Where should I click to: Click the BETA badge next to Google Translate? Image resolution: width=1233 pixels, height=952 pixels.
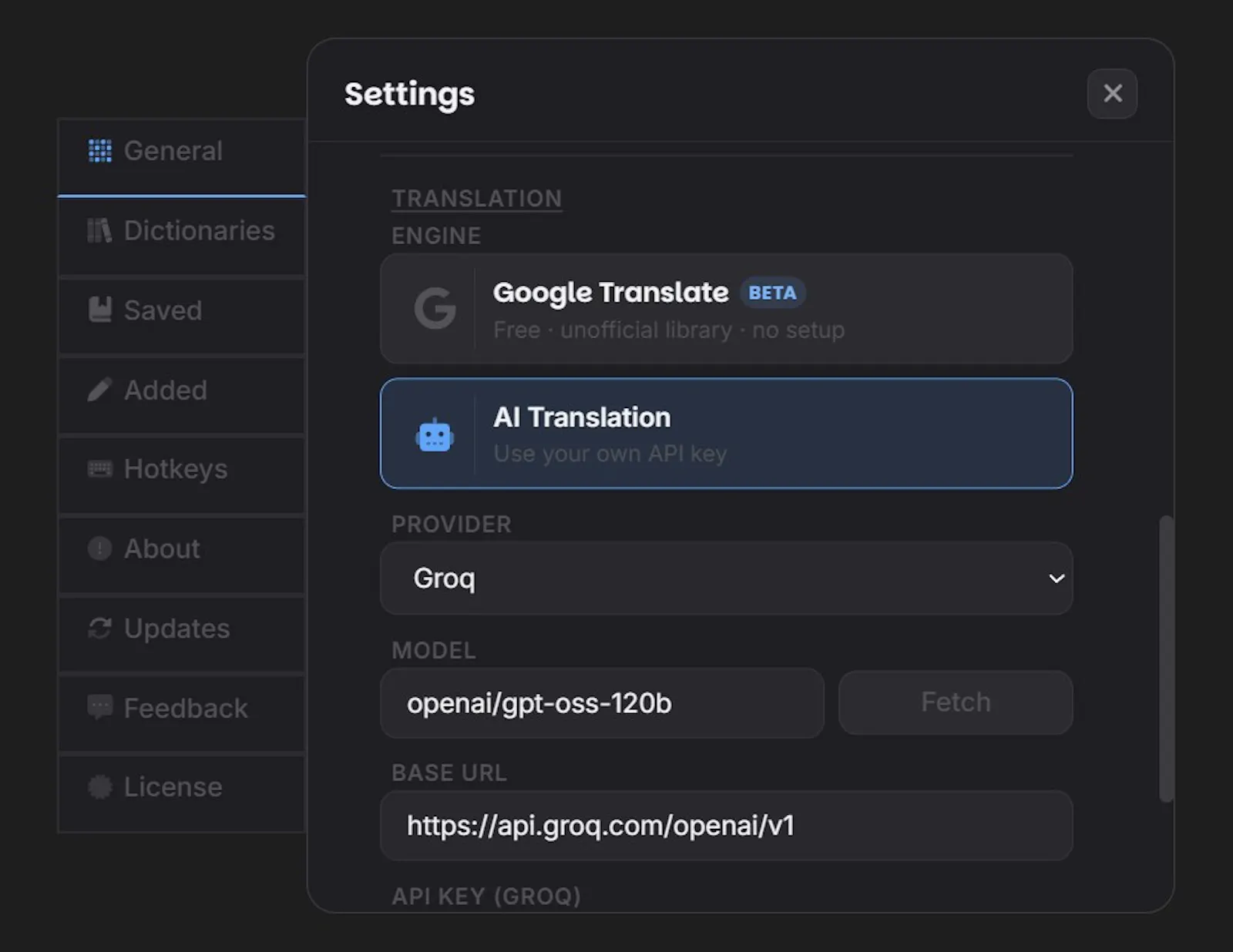tap(773, 293)
